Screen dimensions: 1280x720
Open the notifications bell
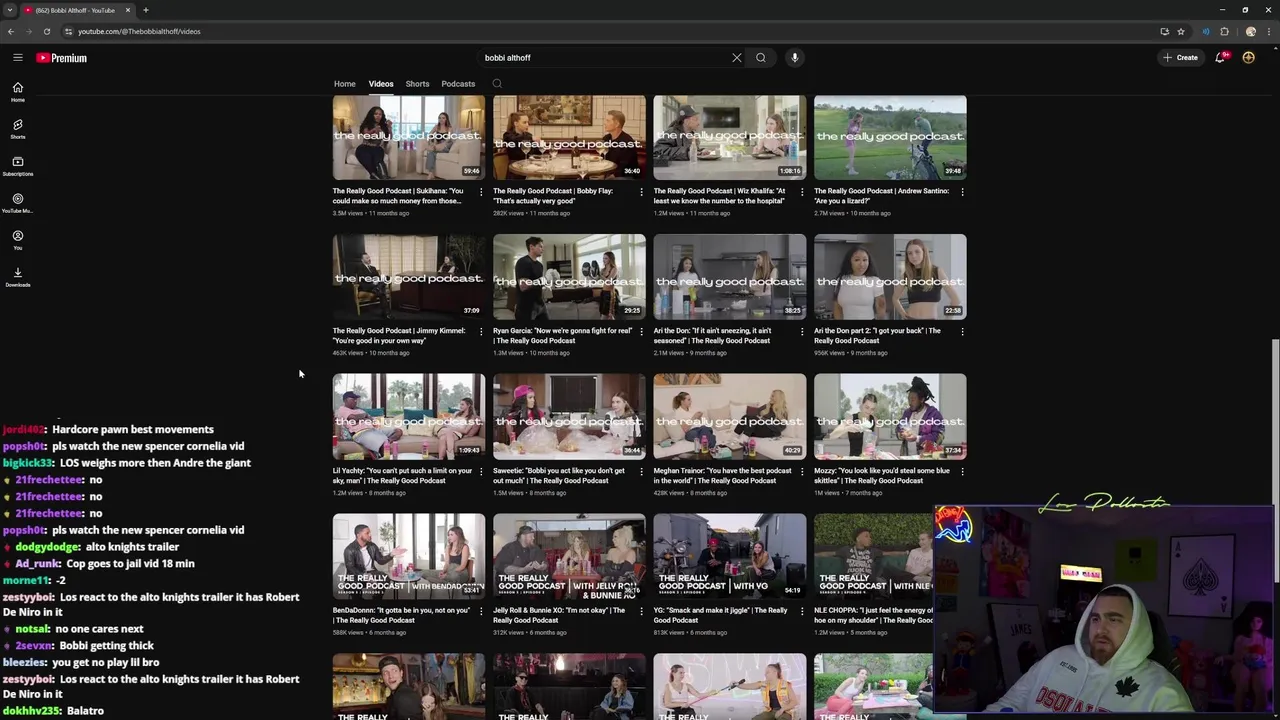(1220, 58)
